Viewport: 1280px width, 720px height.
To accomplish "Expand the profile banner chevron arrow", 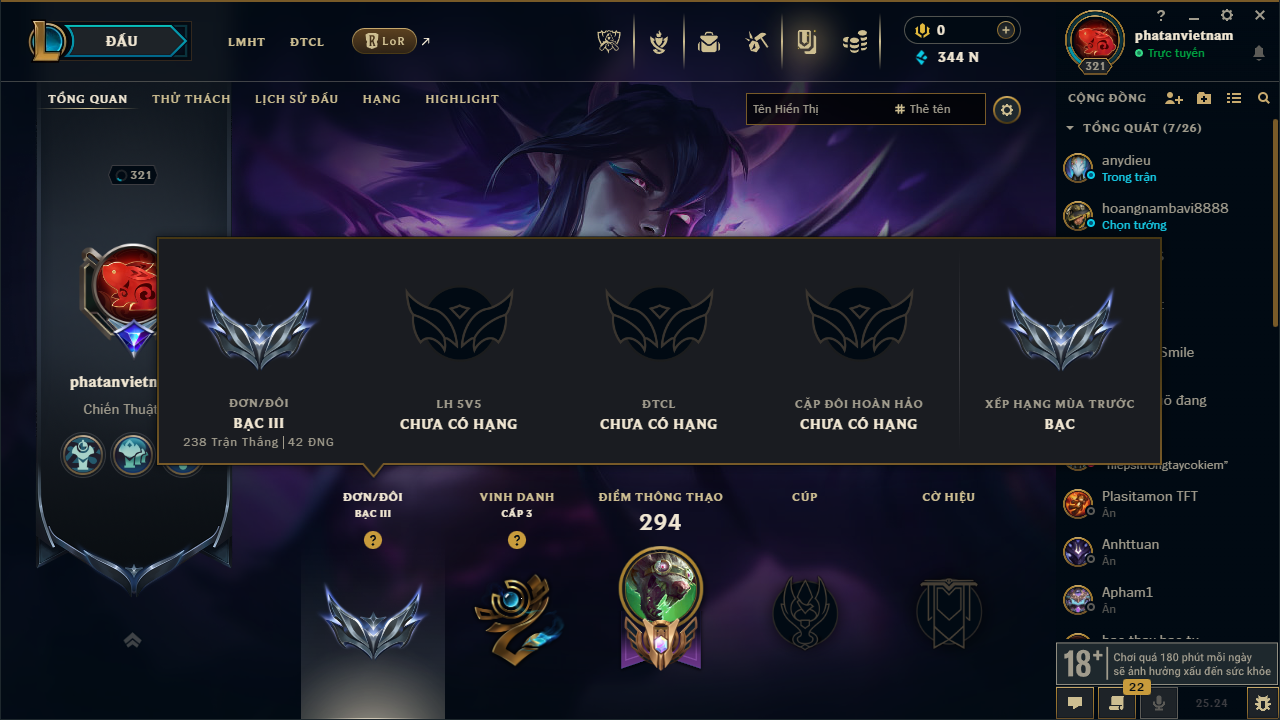I will 132,640.
